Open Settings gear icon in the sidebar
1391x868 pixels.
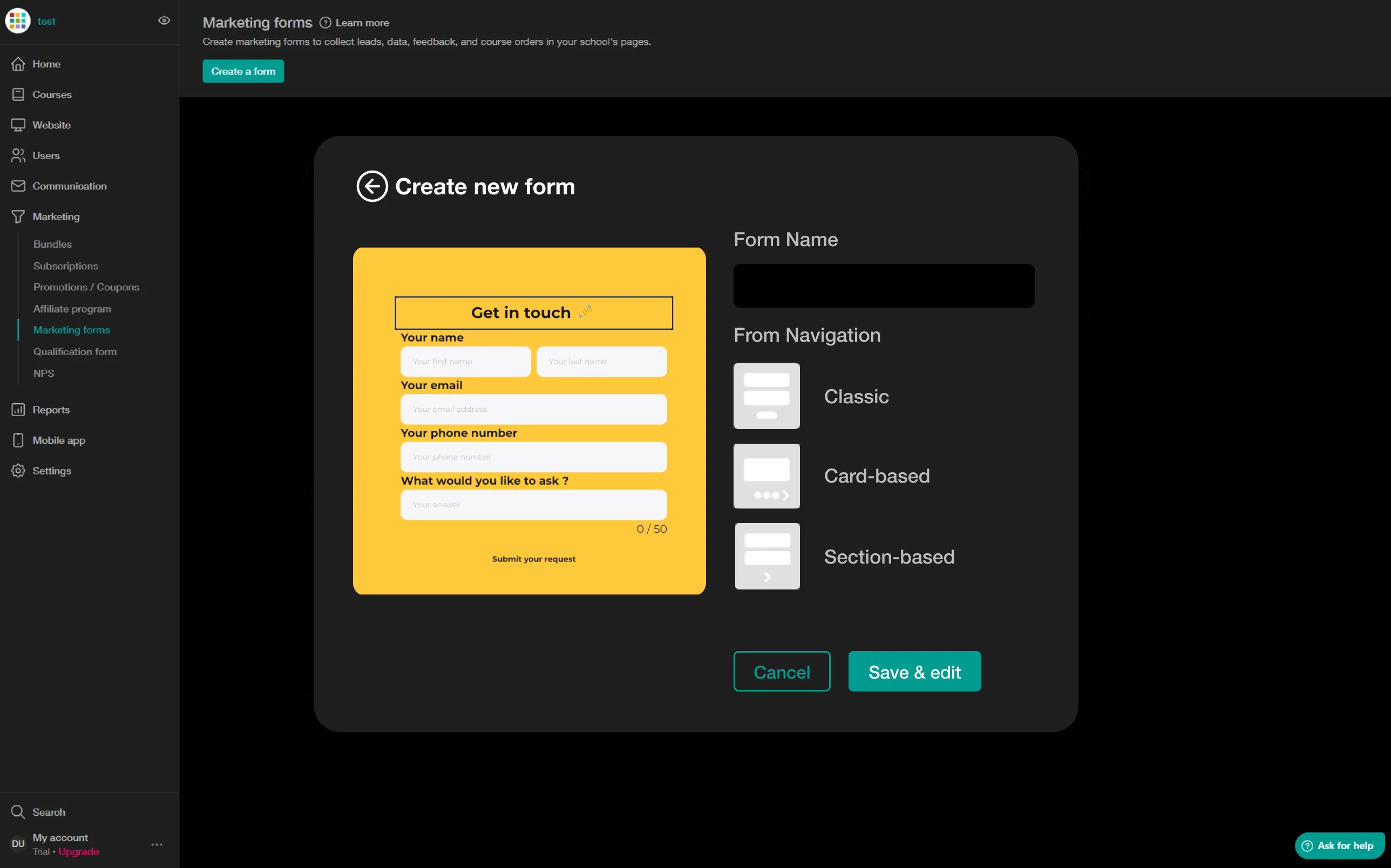click(x=18, y=470)
